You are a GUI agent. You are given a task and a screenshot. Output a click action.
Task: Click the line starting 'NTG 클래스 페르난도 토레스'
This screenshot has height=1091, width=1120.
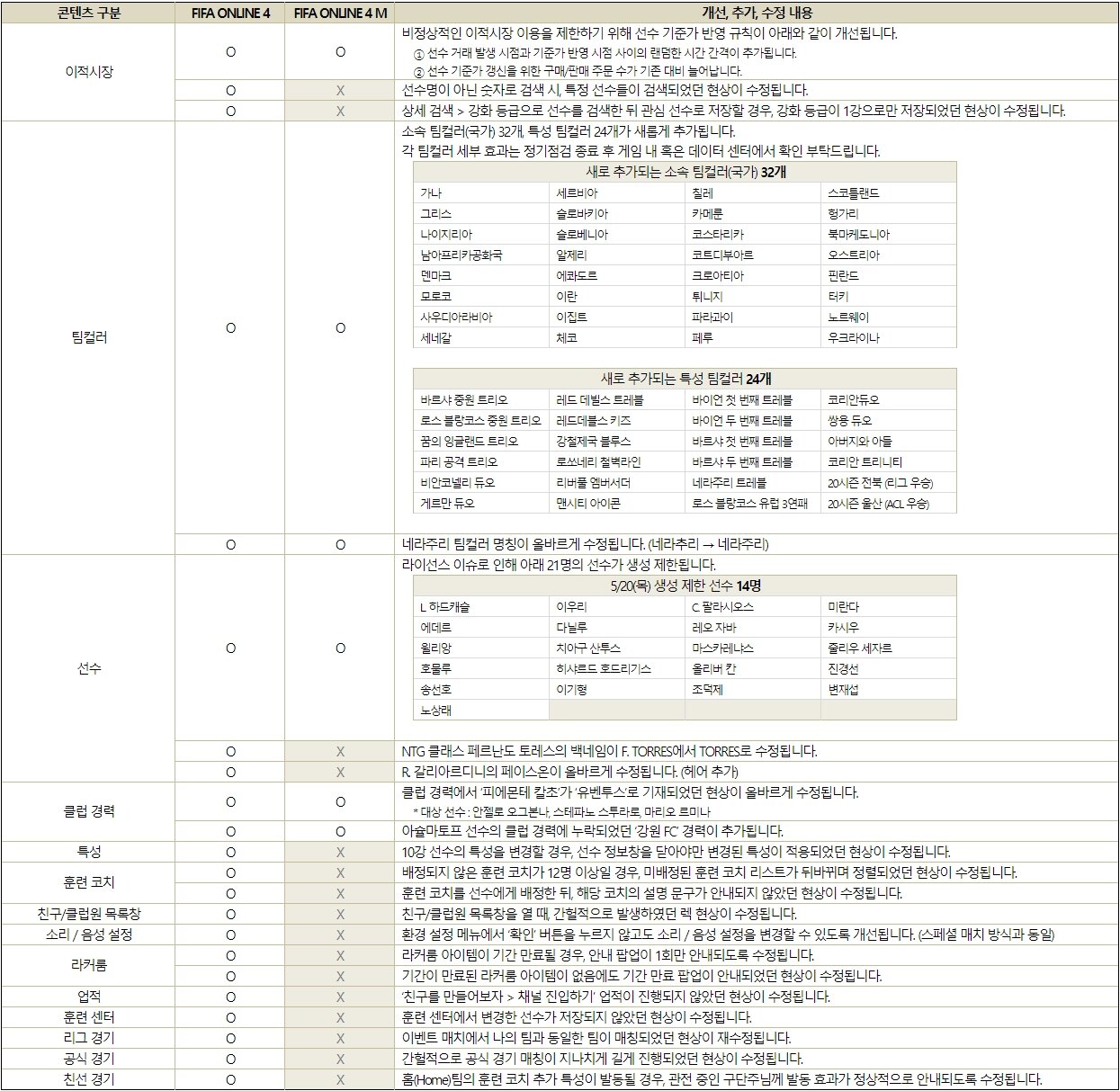[609, 751]
